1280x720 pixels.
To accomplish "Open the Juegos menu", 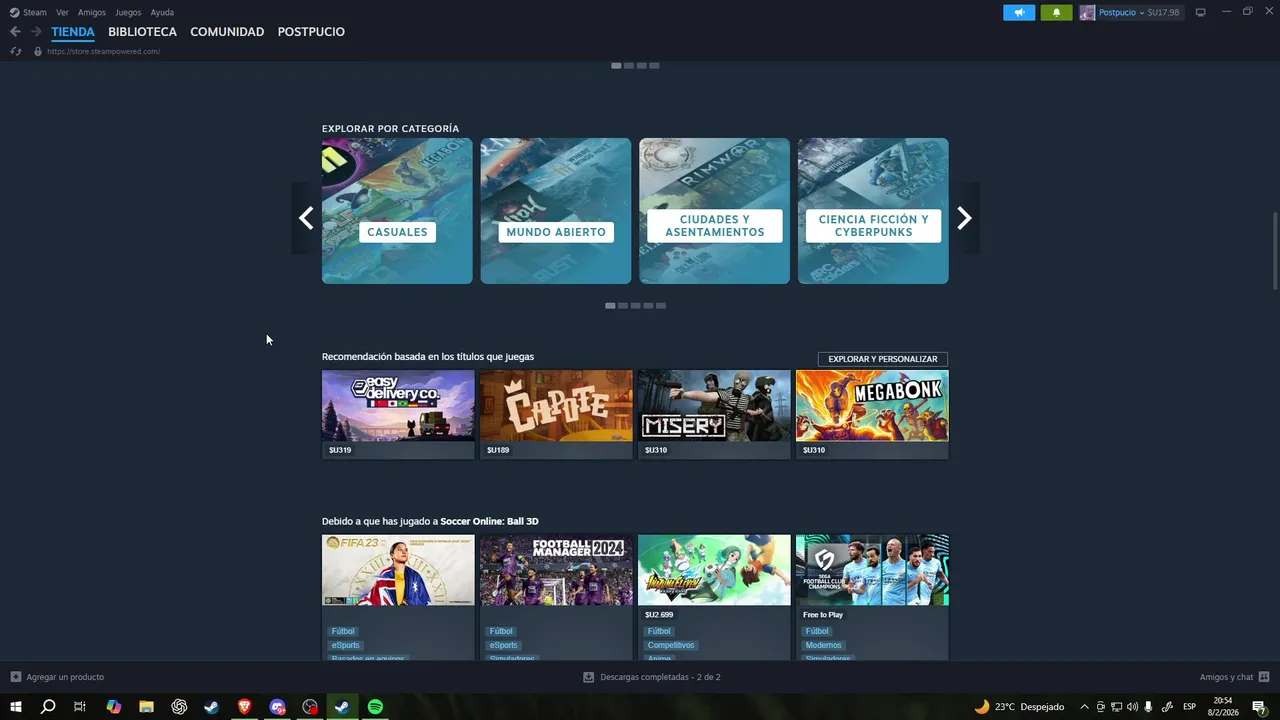I will [x=128, y=12].
